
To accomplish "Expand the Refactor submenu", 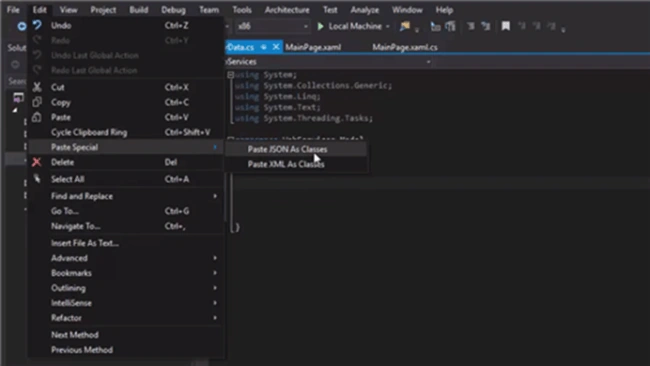I will (215, 318).
